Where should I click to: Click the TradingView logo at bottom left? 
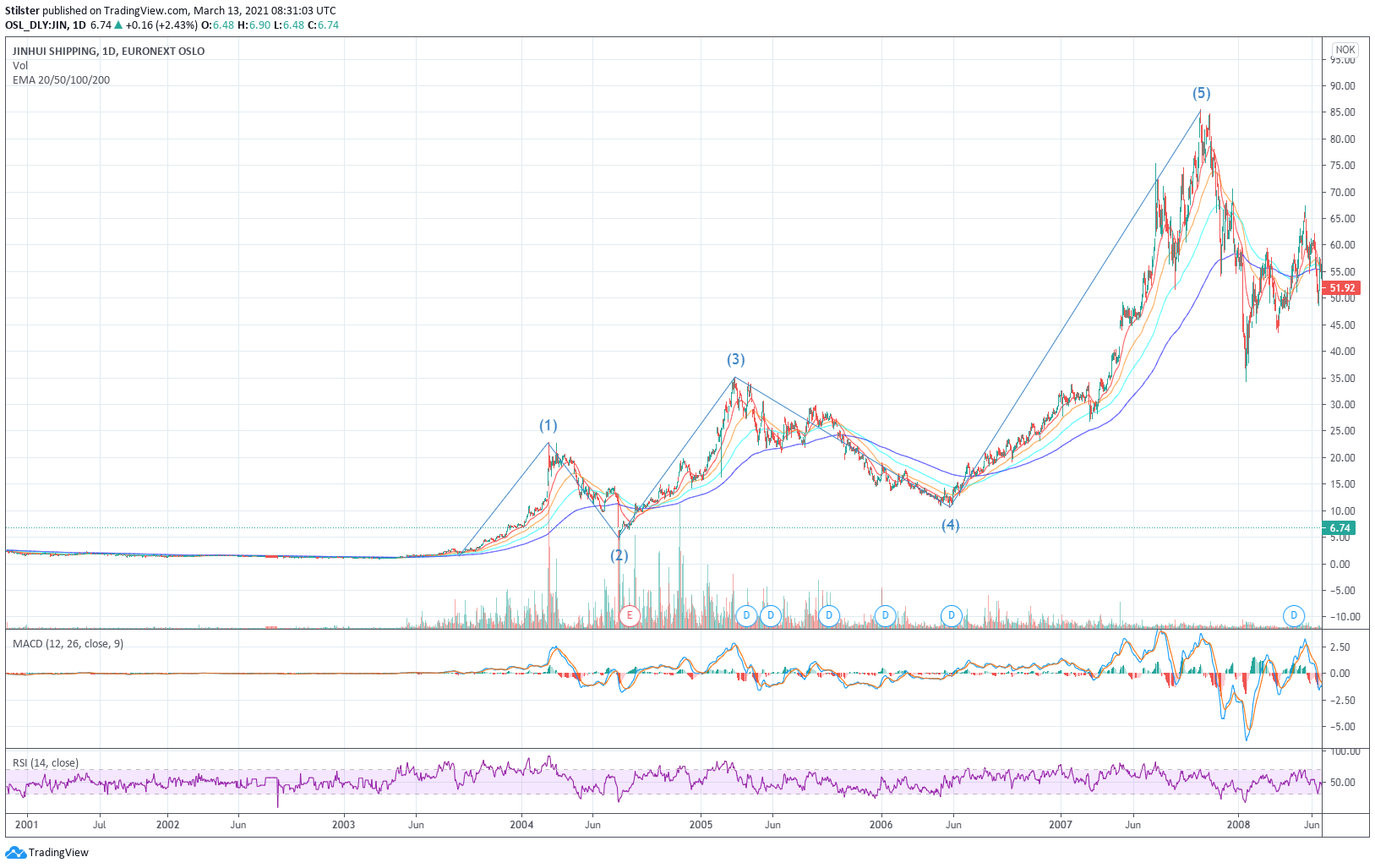coord(46,852)
